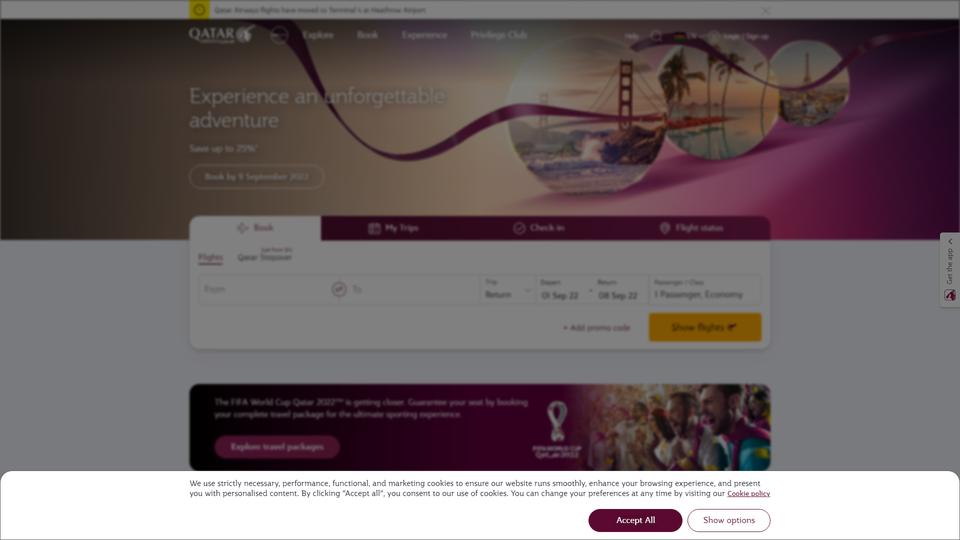Open the Passenger / Class selector
The width and height of the screenshot is (960, 540).
coord(705,289)
